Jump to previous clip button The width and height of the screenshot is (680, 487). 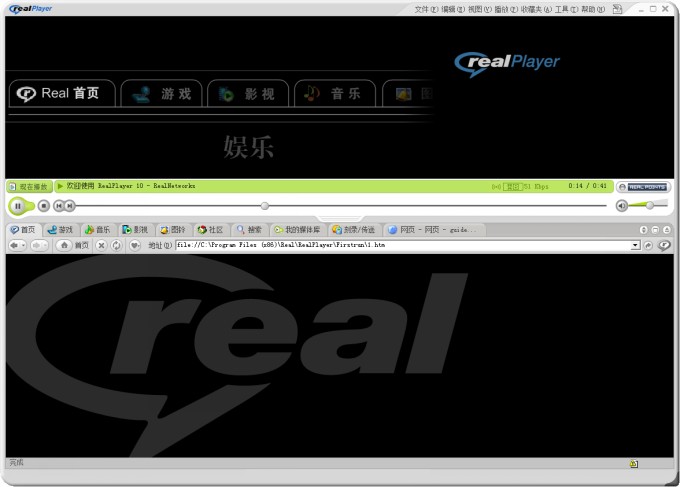click(59, 206)
